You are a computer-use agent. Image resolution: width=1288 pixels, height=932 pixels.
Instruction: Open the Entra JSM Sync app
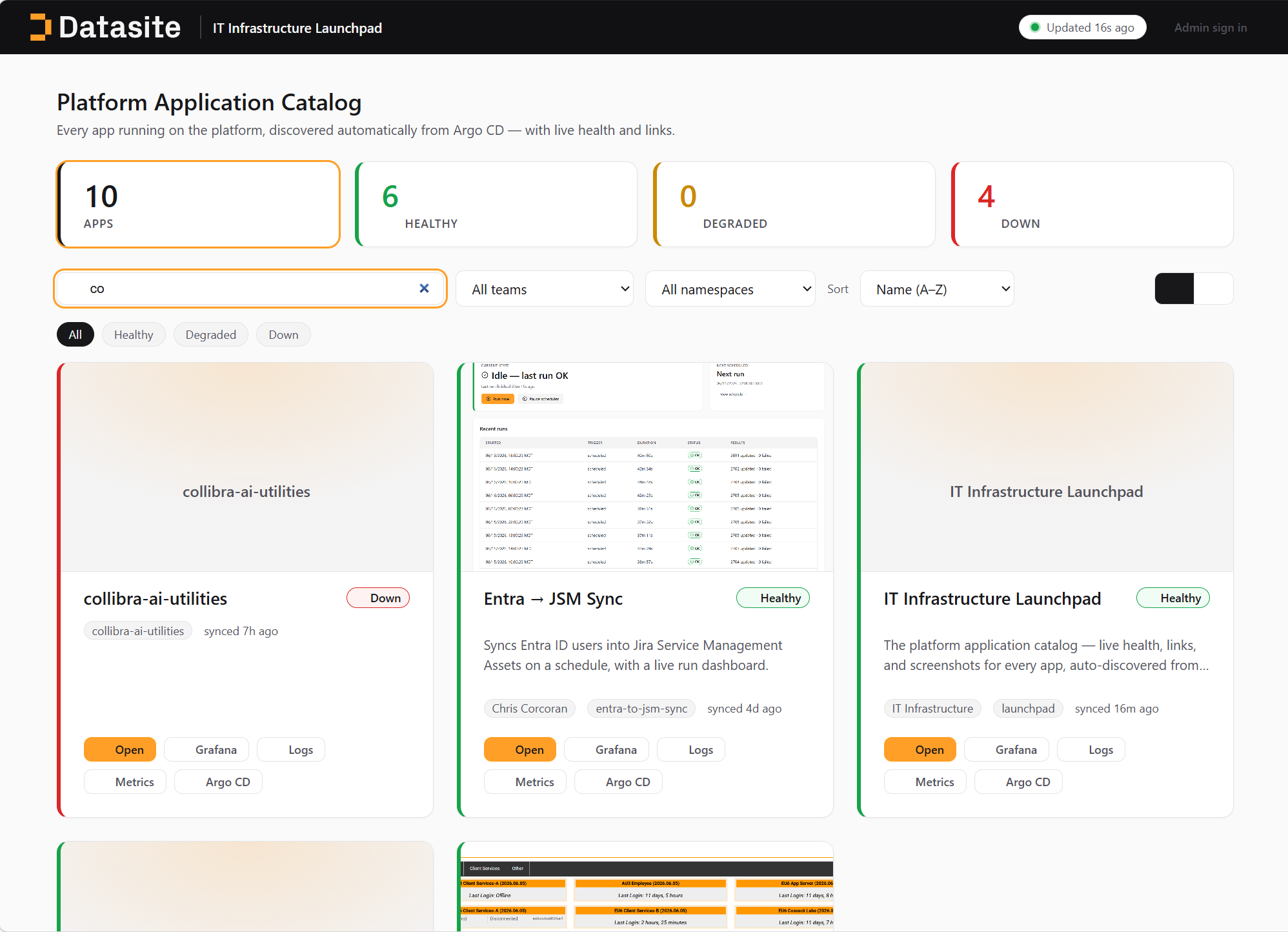[520, 749]
